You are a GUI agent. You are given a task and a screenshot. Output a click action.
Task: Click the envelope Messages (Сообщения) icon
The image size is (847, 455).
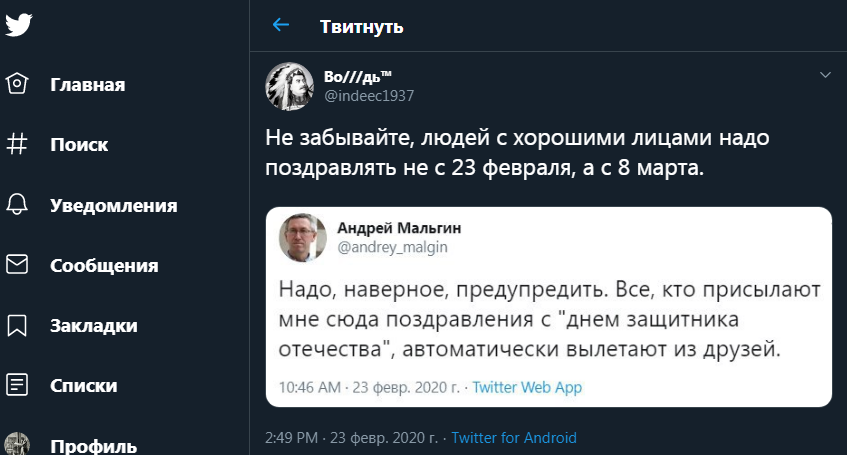click(17, 265)
